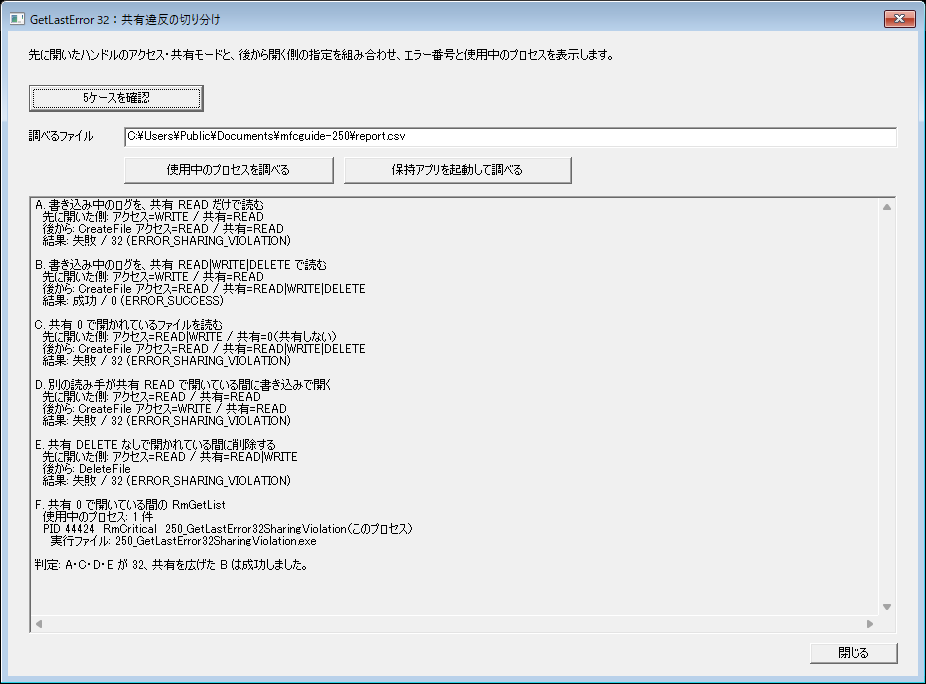
Task: Click the window title bar app icon
Action: pos(17,19)
